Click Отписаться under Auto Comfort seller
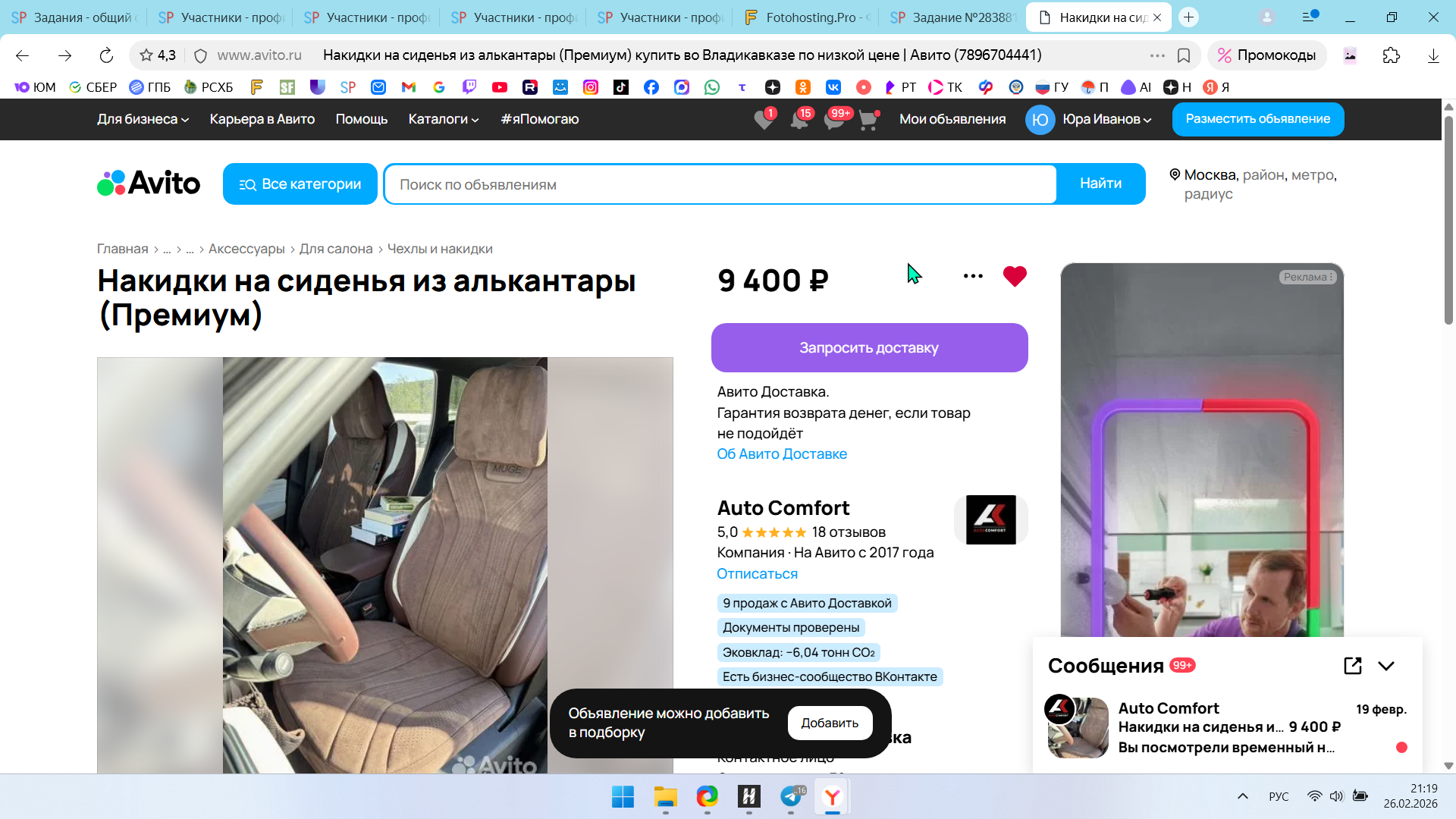The width and height of the screenshot is (1456, 819). pos(757,574)
